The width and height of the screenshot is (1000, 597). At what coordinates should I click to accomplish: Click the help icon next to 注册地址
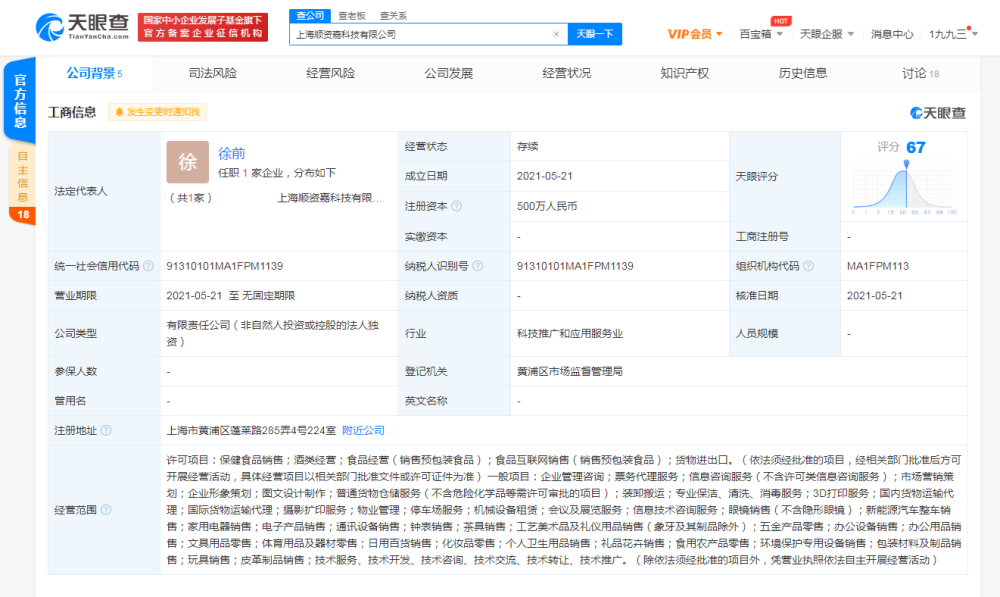(106, 431)
